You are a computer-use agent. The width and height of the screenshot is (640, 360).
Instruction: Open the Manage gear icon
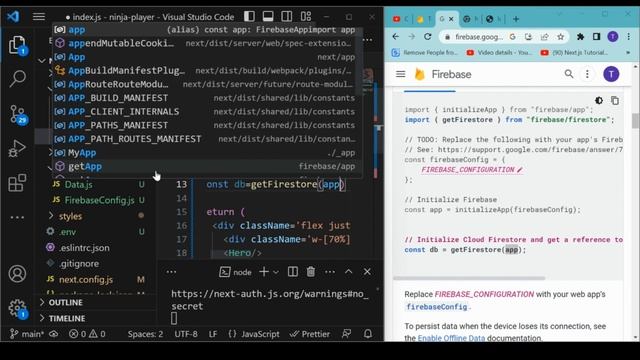[x=18, y=309]
